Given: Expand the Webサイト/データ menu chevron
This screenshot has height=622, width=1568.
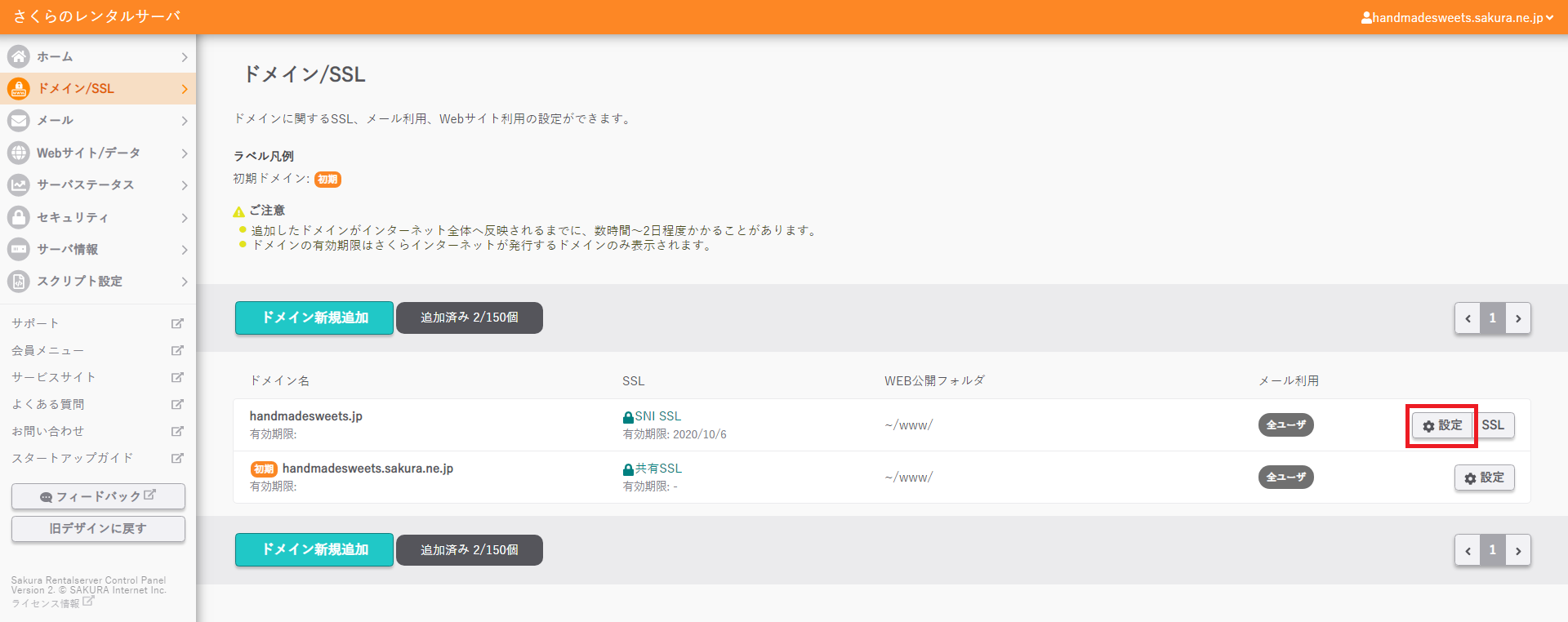Looking at the screenshot, I should (x=185, y=153).
